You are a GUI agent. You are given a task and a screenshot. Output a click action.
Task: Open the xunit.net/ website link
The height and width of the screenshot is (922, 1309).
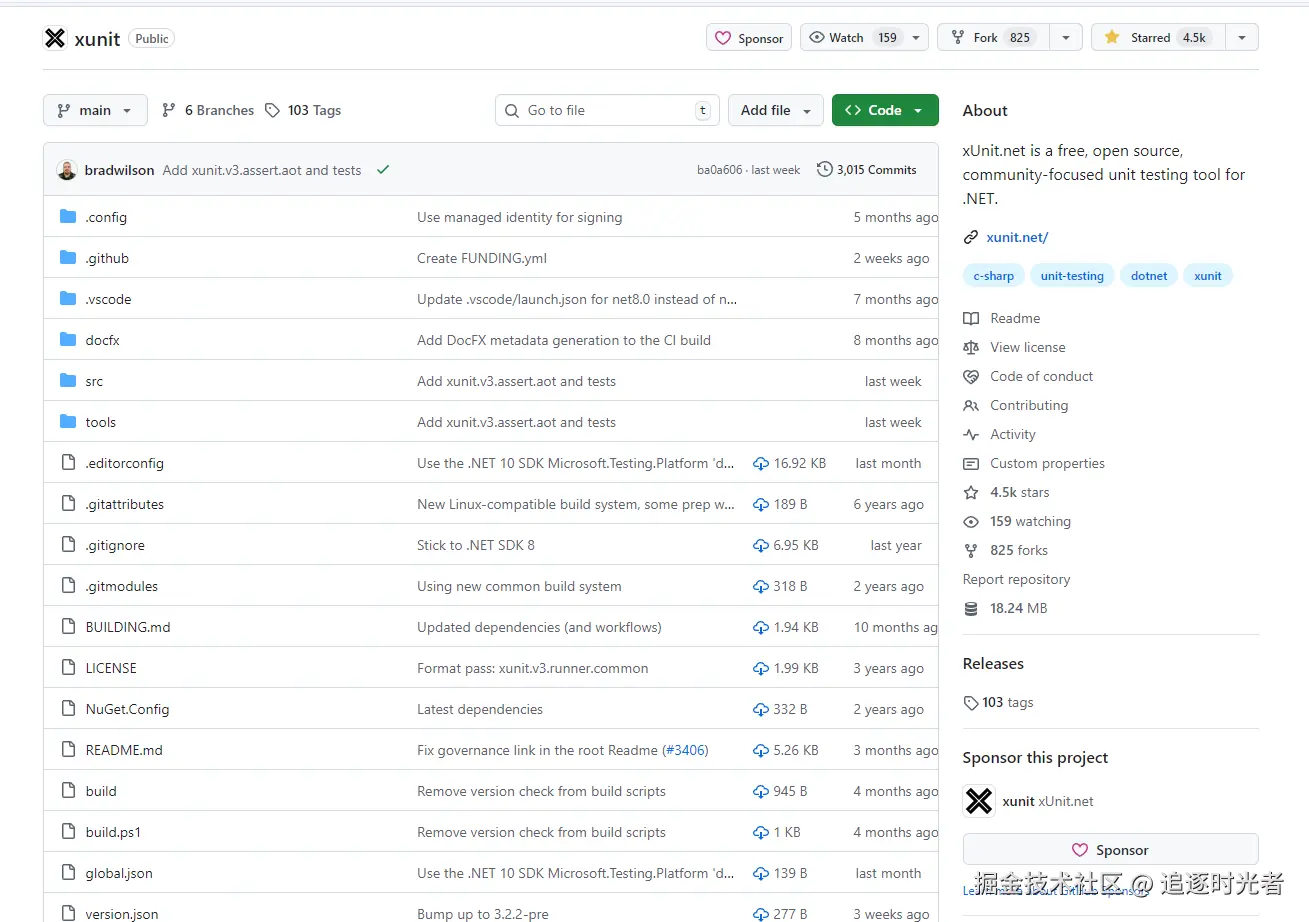coord(1017,237)
